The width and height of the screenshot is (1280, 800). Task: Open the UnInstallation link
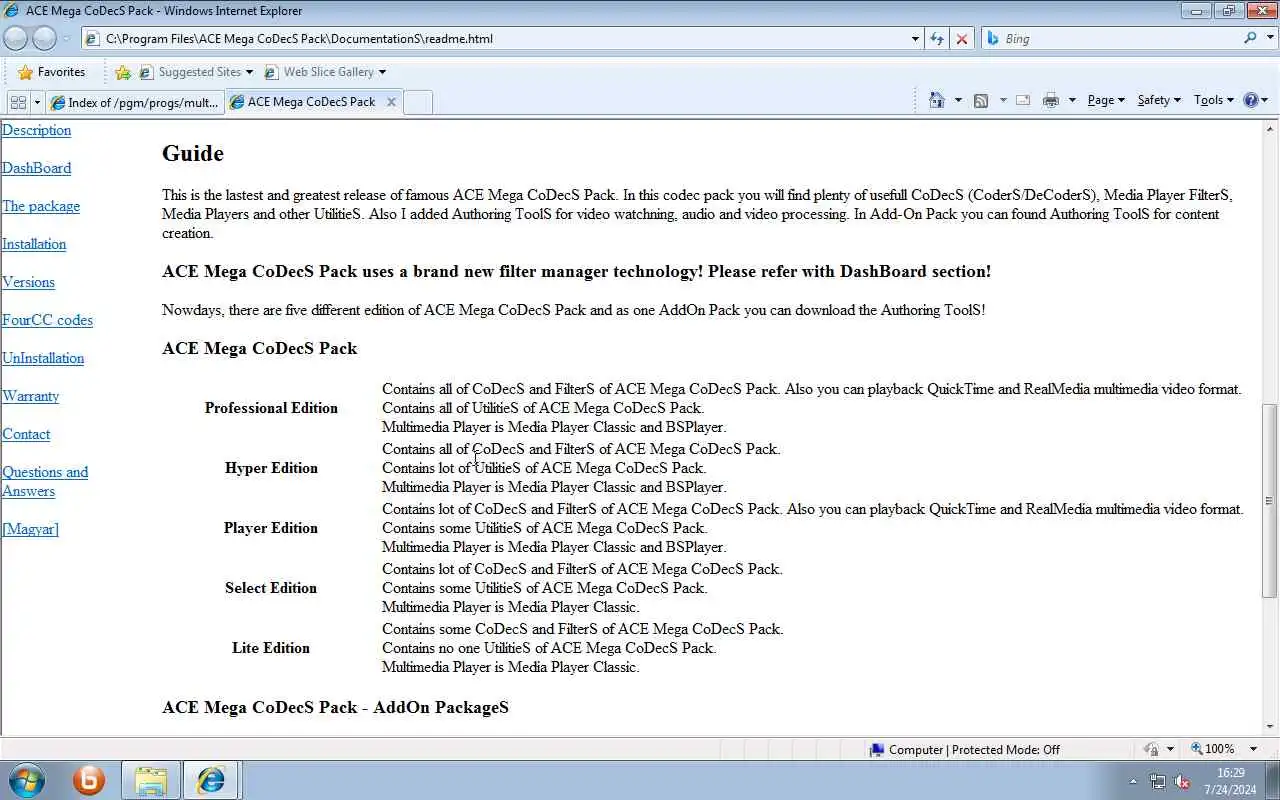[x=43, y=358]
